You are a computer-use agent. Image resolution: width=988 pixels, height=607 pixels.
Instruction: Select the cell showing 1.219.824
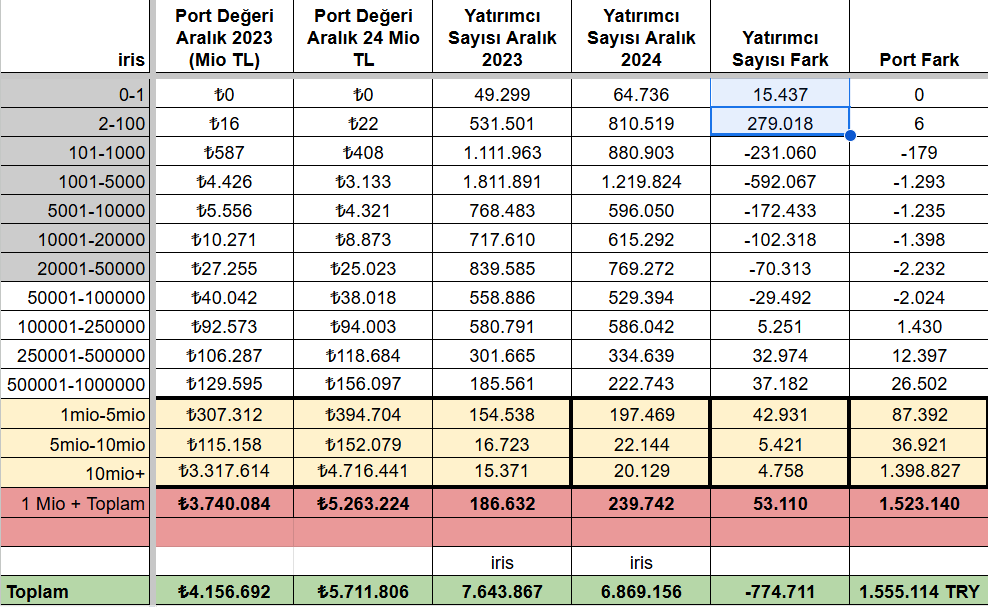(641, 181)
